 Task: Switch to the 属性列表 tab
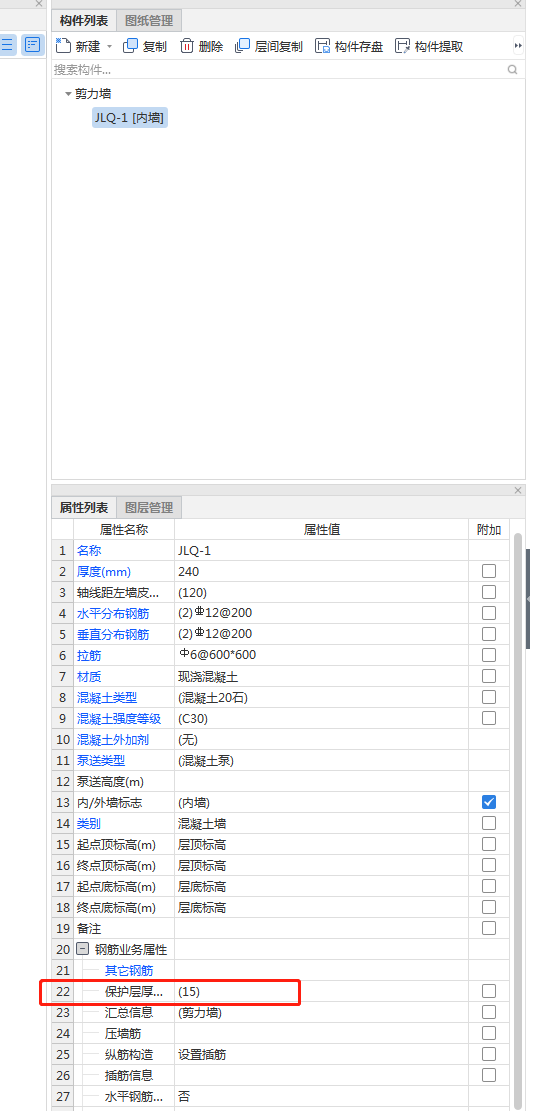(x=84, y=507)
